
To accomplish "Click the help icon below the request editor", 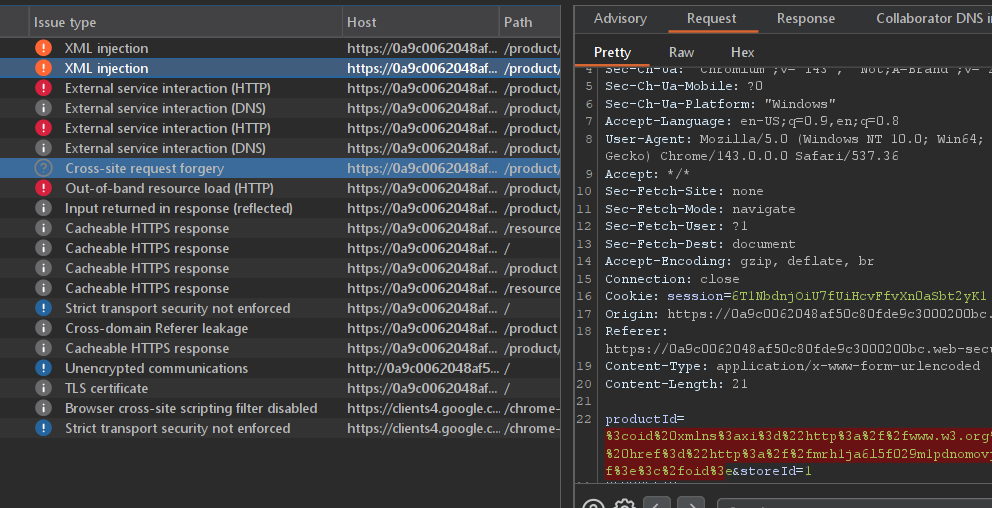I will [593, 503].
